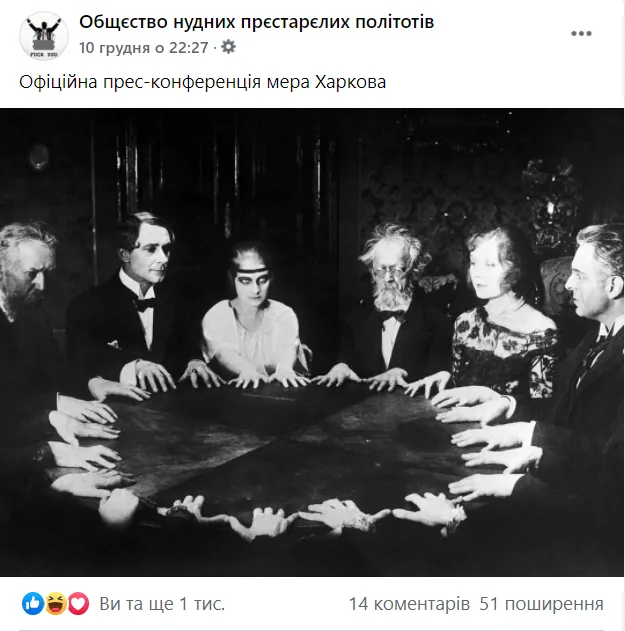Open the black-and-white seance photo
Screen dimensions: 625x631
[x=312, y=342]
